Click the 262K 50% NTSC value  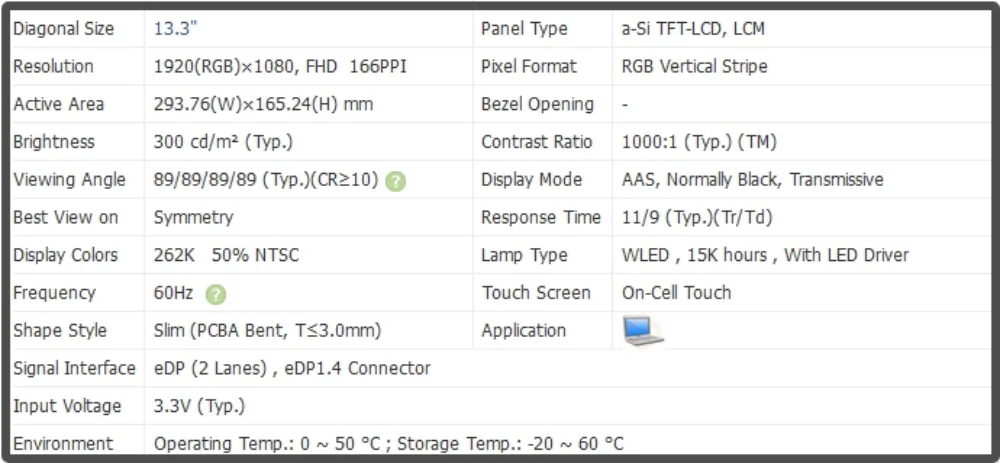[x=226, y=255]
